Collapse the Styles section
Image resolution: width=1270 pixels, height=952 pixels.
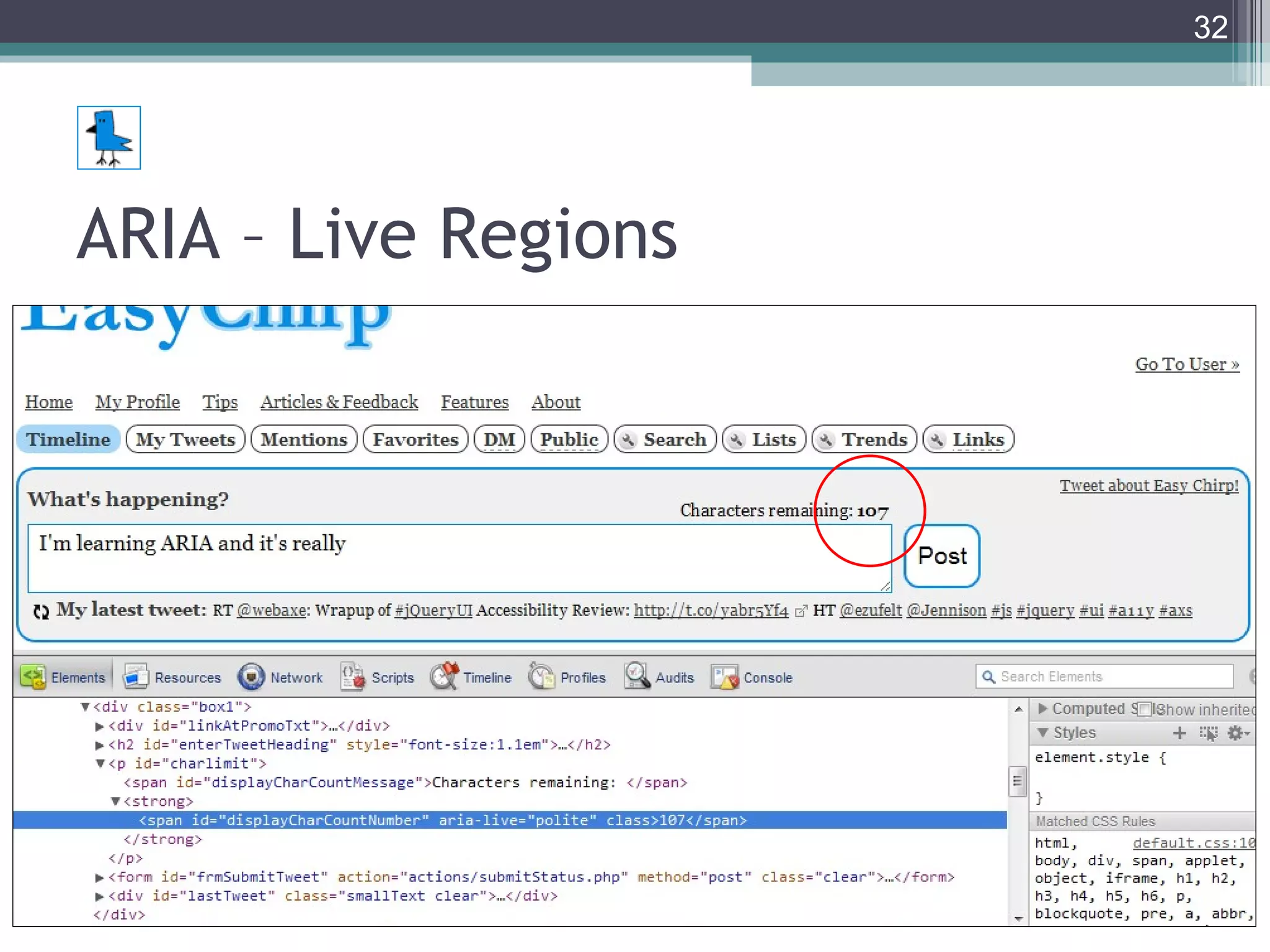tap(1043, 733)
